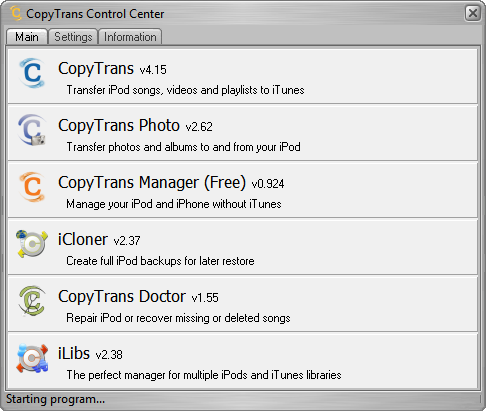Click the v2.62 version label

(199, 127)
